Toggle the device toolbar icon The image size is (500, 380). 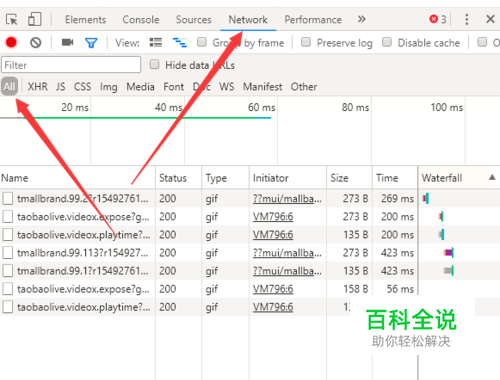tap(34, 19)
